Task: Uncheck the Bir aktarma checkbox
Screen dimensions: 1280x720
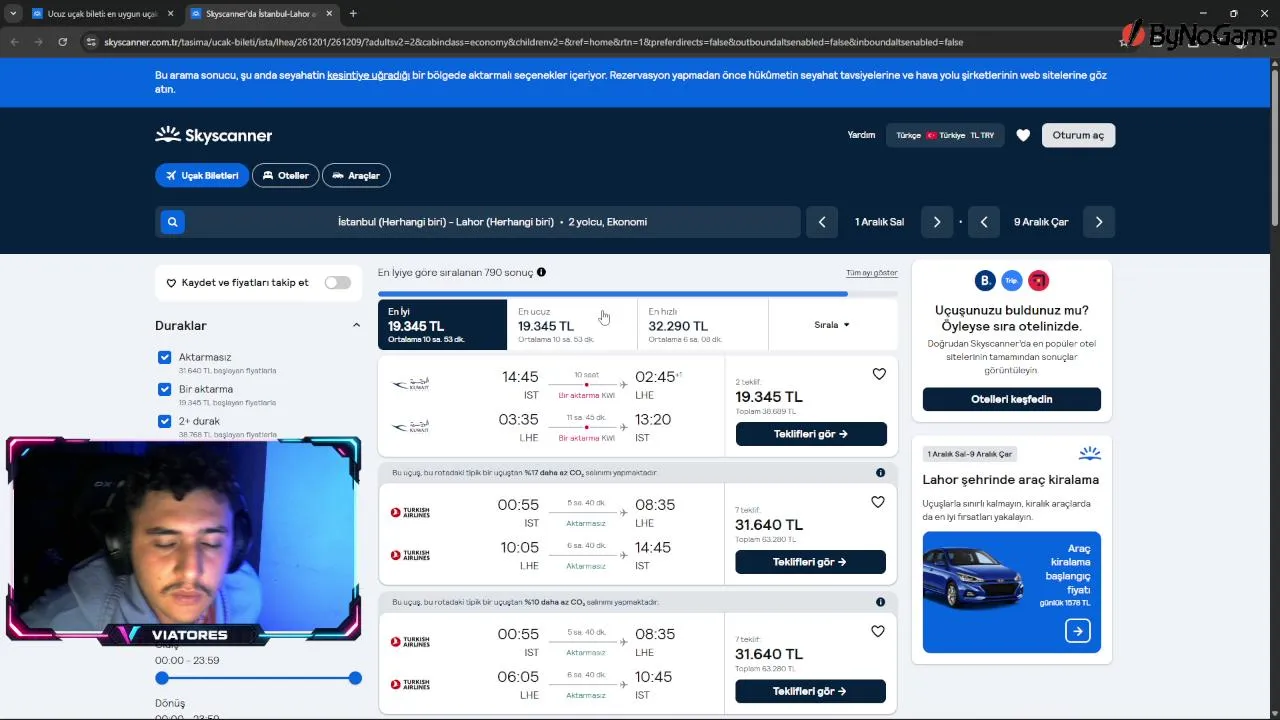Action: (165, 389)
